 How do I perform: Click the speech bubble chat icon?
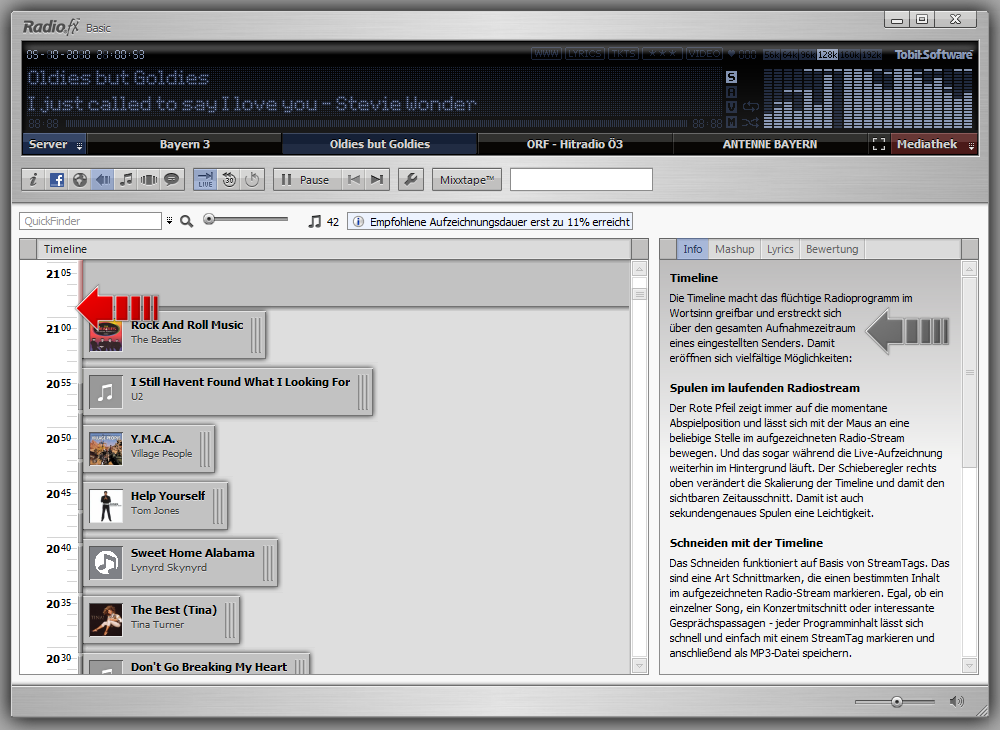click(172, 180)
